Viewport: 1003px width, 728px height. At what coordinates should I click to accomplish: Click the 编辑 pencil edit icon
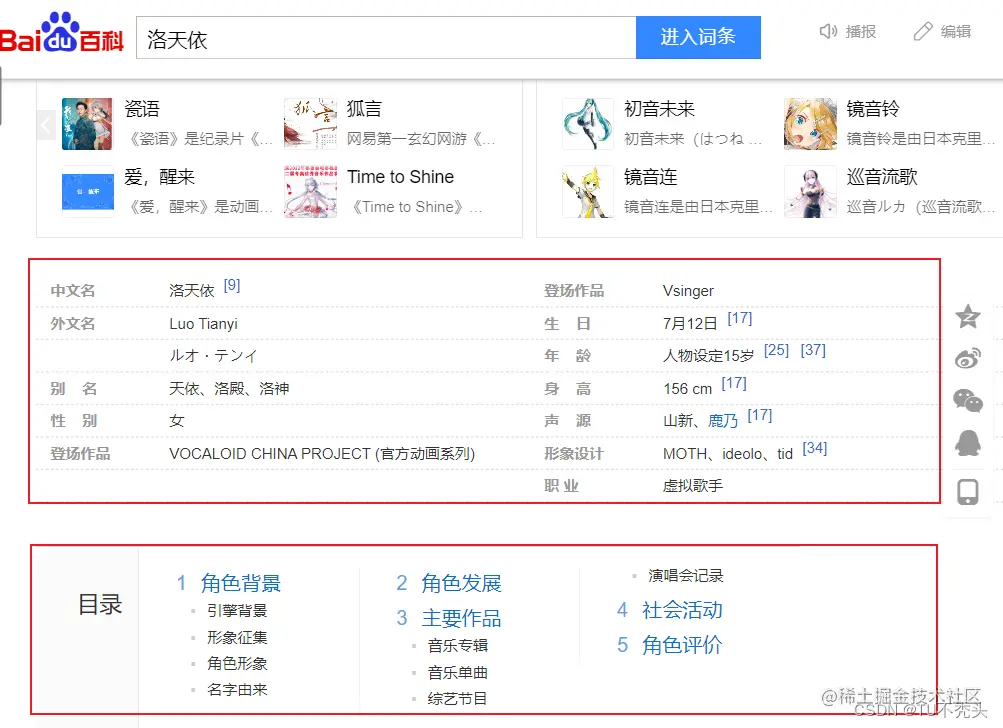point(922,31)
